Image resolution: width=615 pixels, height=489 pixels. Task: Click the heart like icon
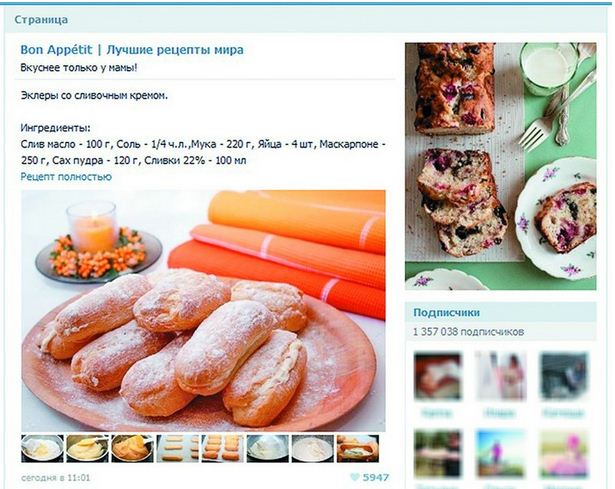(x=355, y=477)
